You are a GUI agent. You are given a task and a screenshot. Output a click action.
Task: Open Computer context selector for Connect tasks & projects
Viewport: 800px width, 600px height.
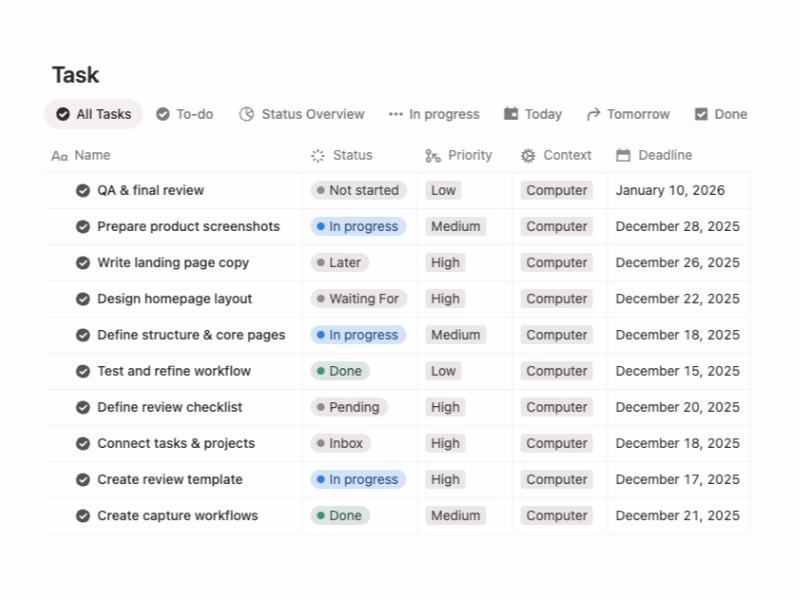point(556,443)
